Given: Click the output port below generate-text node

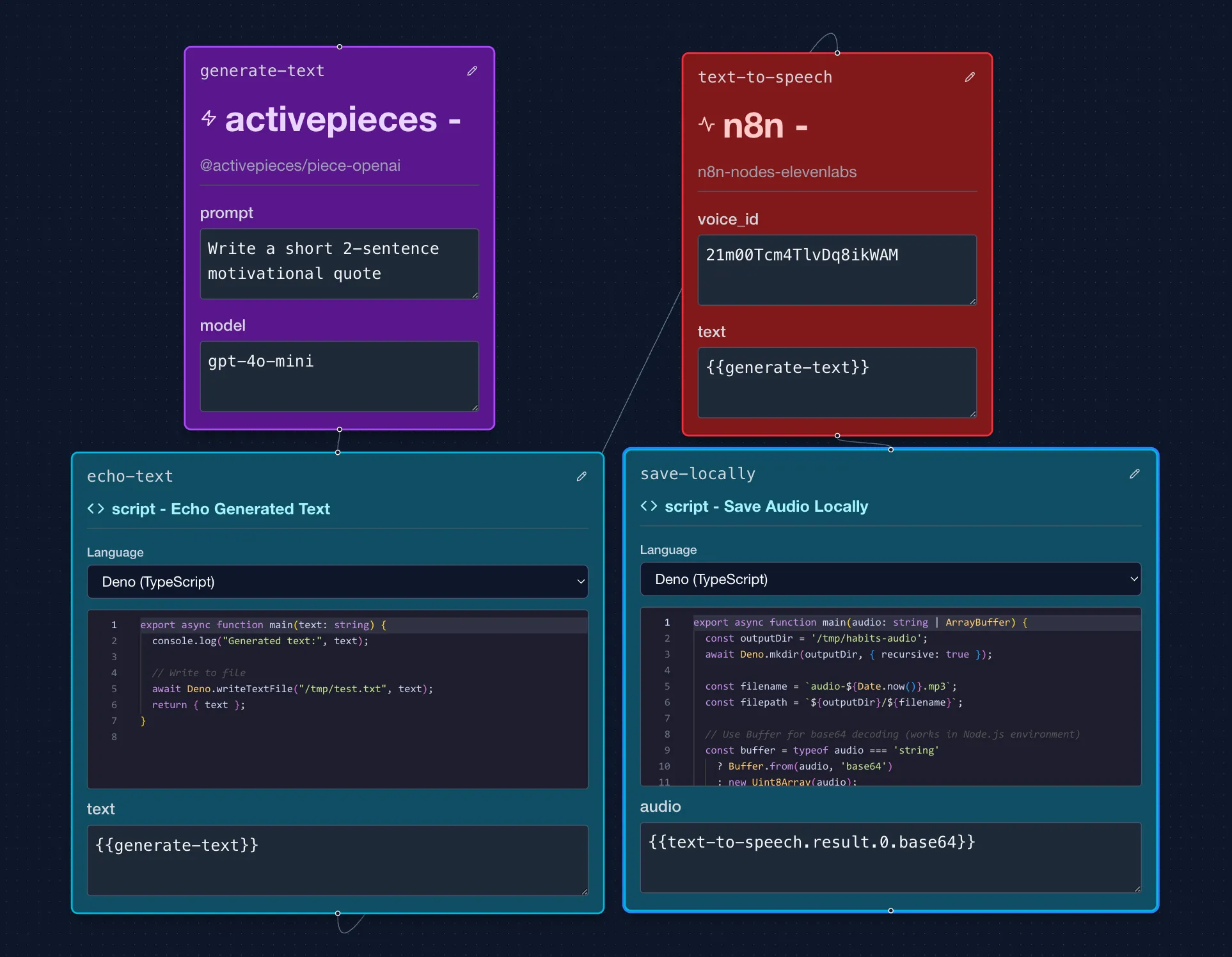Looking at the screenshot, I should [338, 430].
